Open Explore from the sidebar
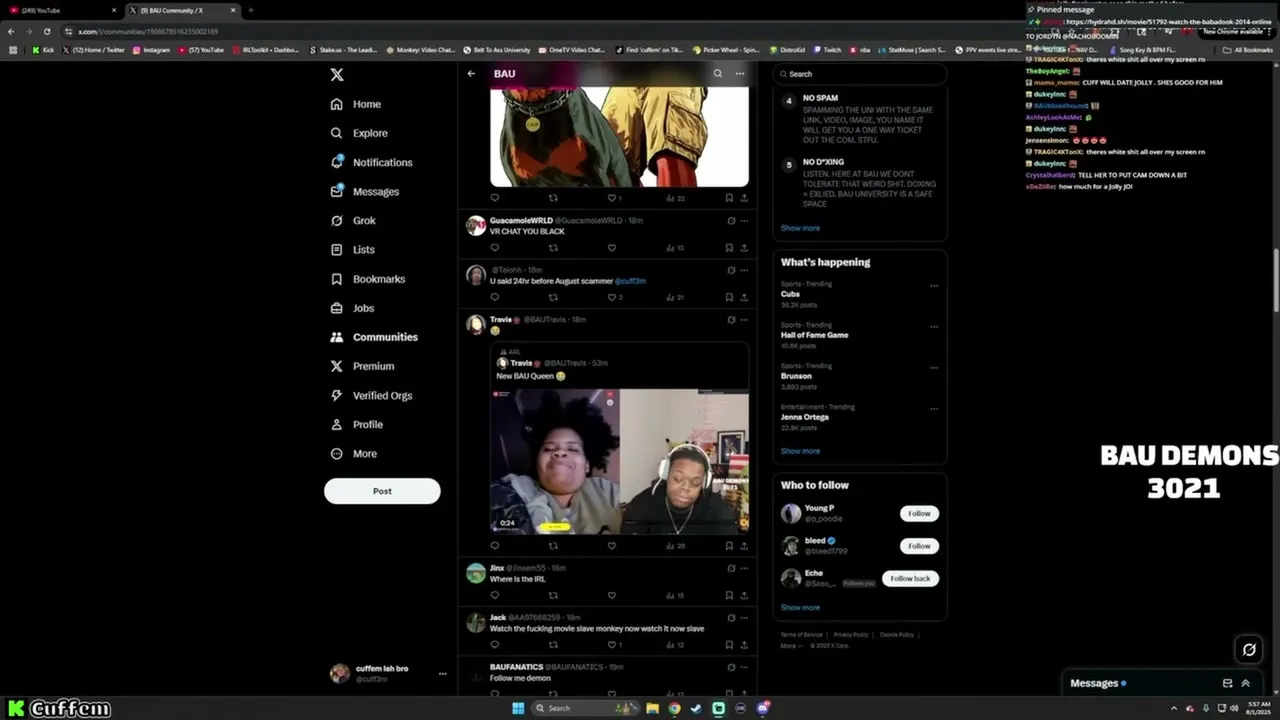This screenshot has height=720, width=1280. [359, 133]
